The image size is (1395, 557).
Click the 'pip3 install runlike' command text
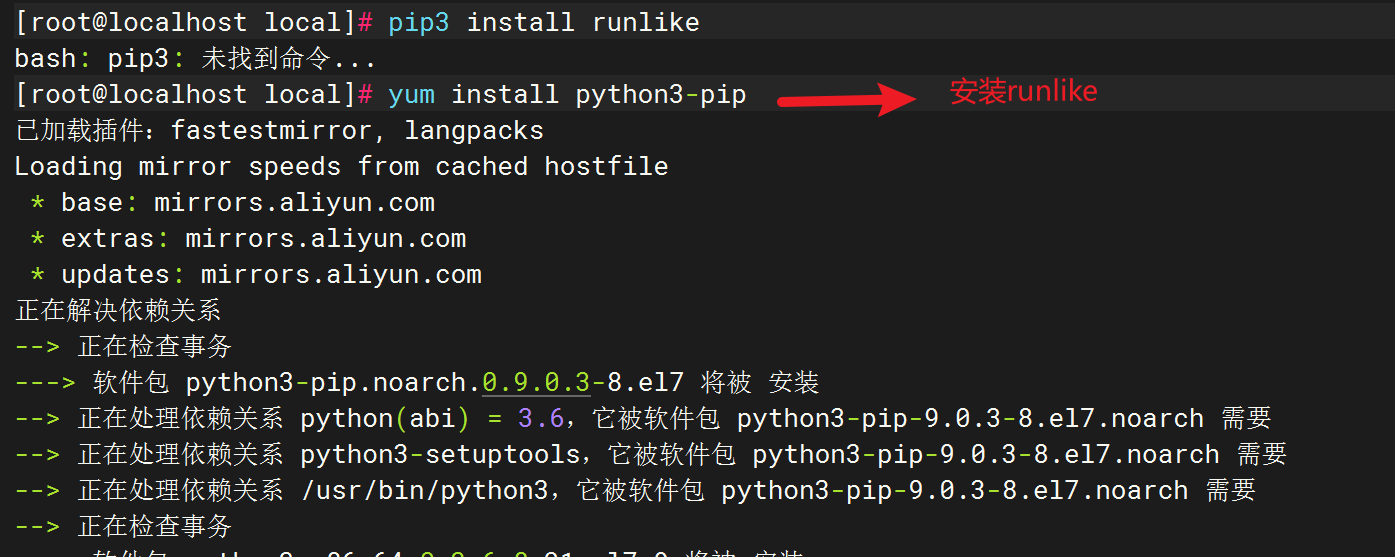544,22
